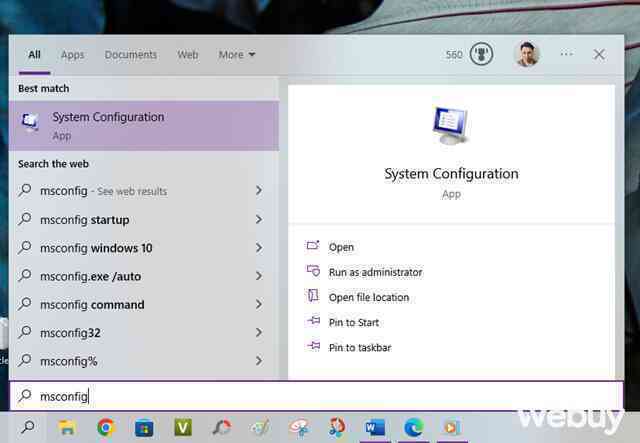Open Microsoft Store from the taskbar

point(144,428)
